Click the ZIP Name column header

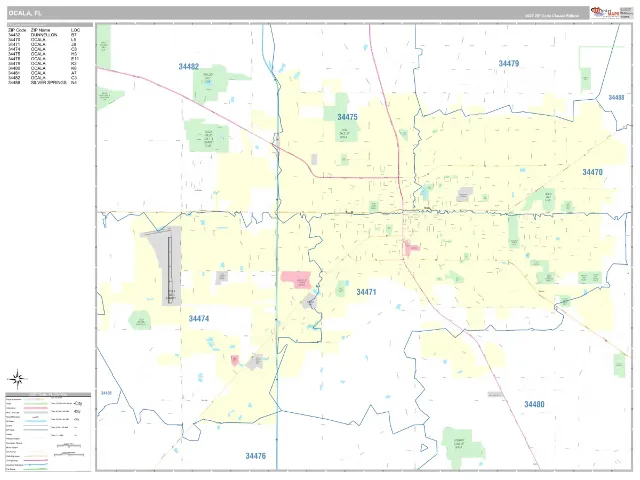(40, 30)
